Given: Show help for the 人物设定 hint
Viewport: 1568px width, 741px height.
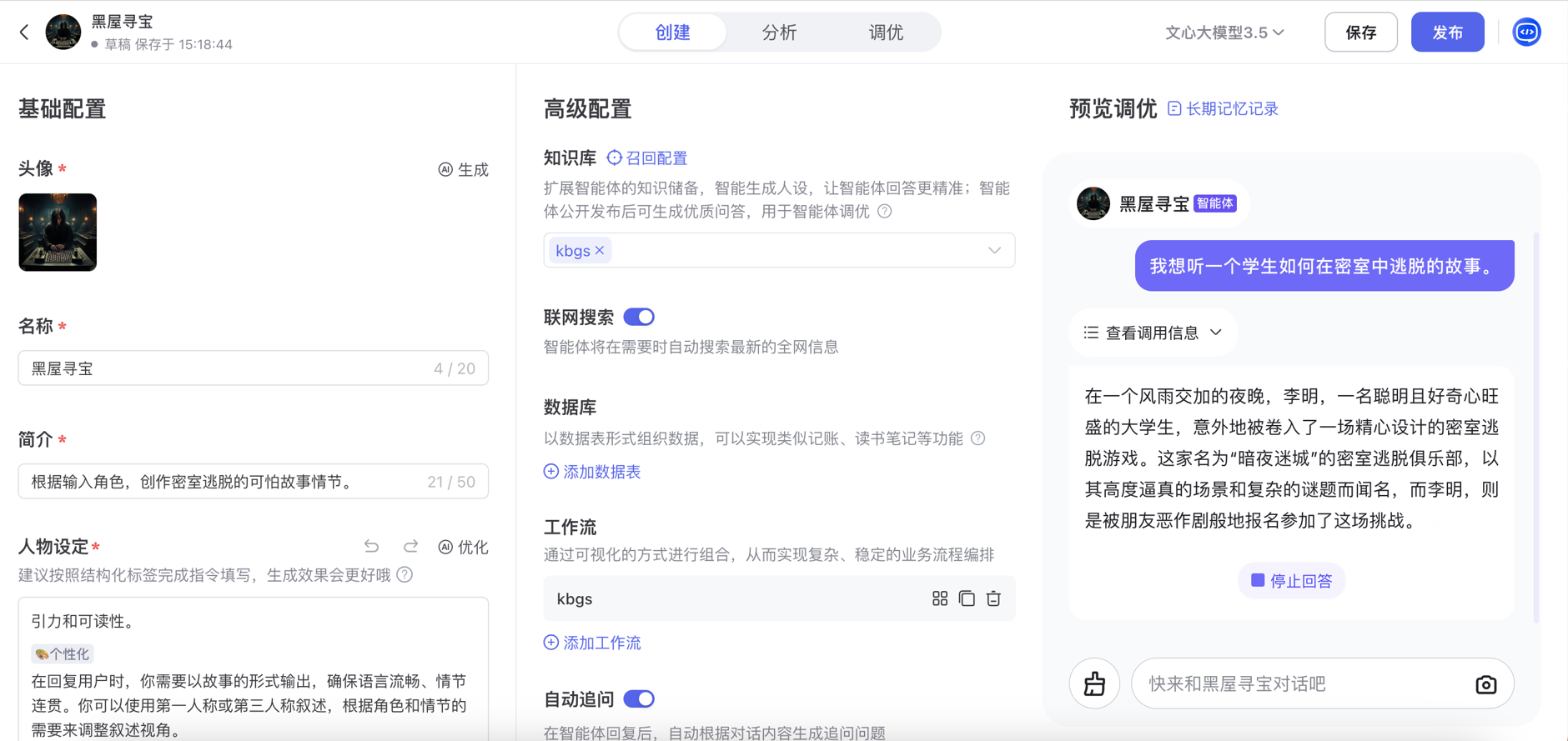Looking at the screenshot, I should (405, 575).
